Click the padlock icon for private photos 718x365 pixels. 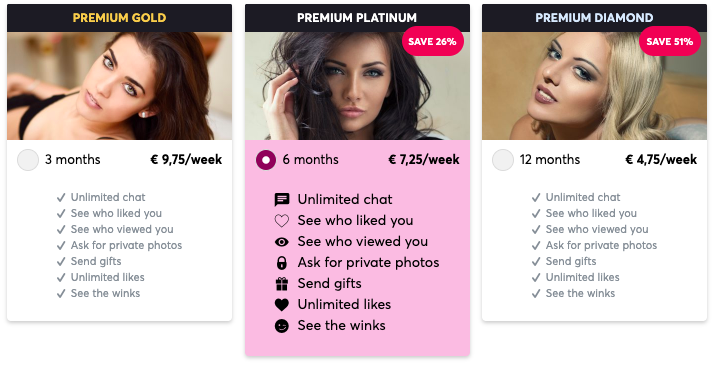[282, 263]
